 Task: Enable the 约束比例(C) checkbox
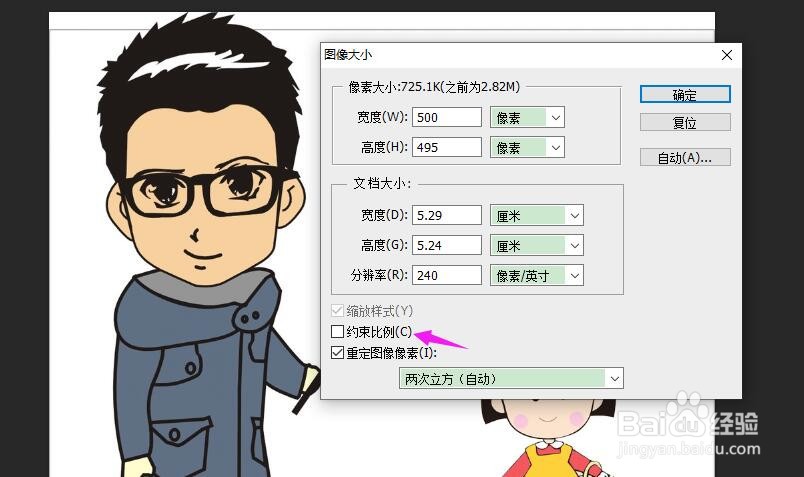[337, 331]
